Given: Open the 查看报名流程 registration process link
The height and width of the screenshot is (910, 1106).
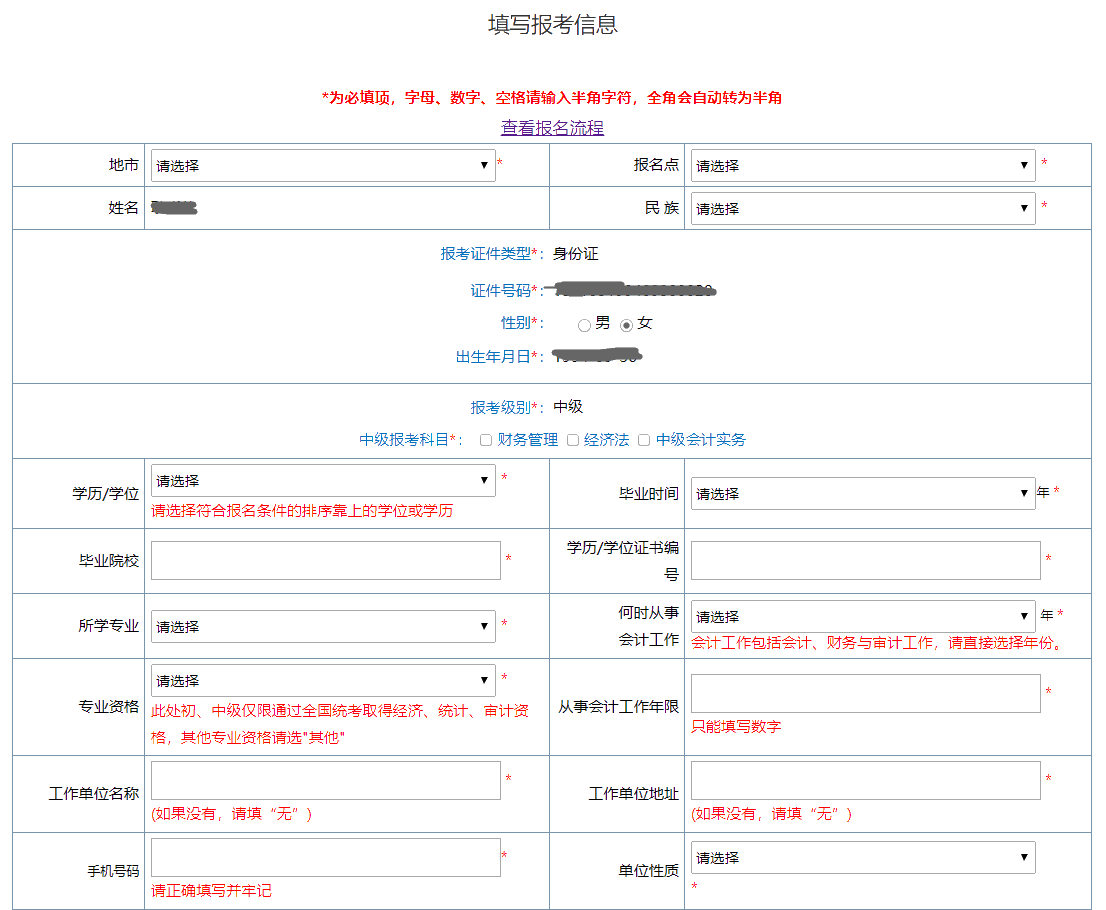Looking at the screenshot, I should [552, 128].
